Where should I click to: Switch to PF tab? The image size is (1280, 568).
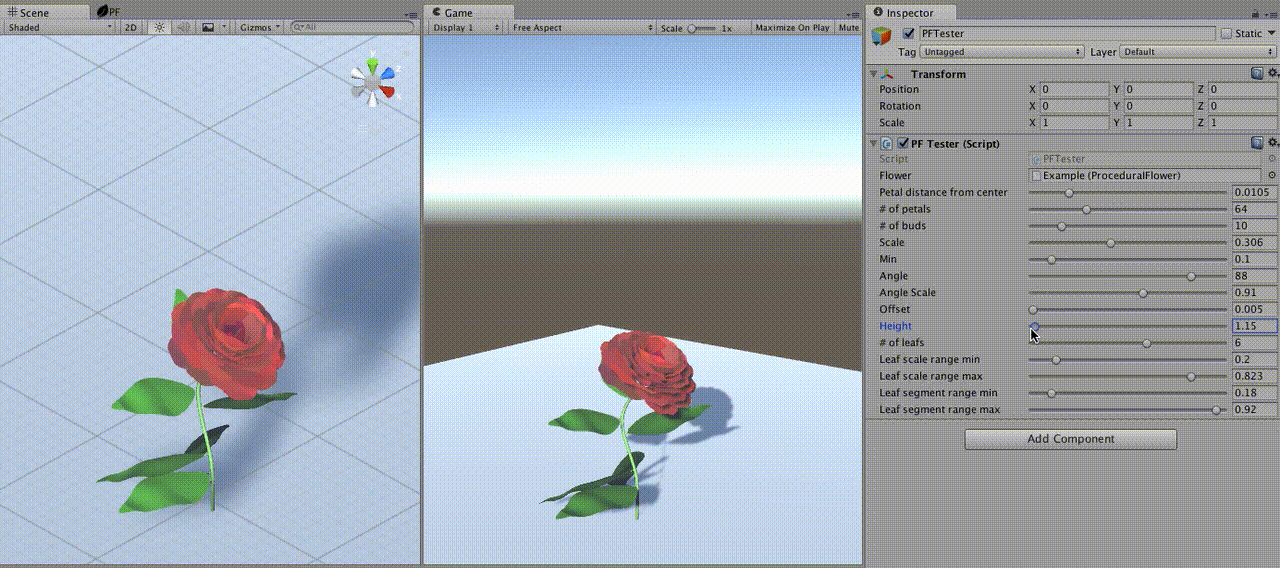pyautogui.click(x=109, y=12)
